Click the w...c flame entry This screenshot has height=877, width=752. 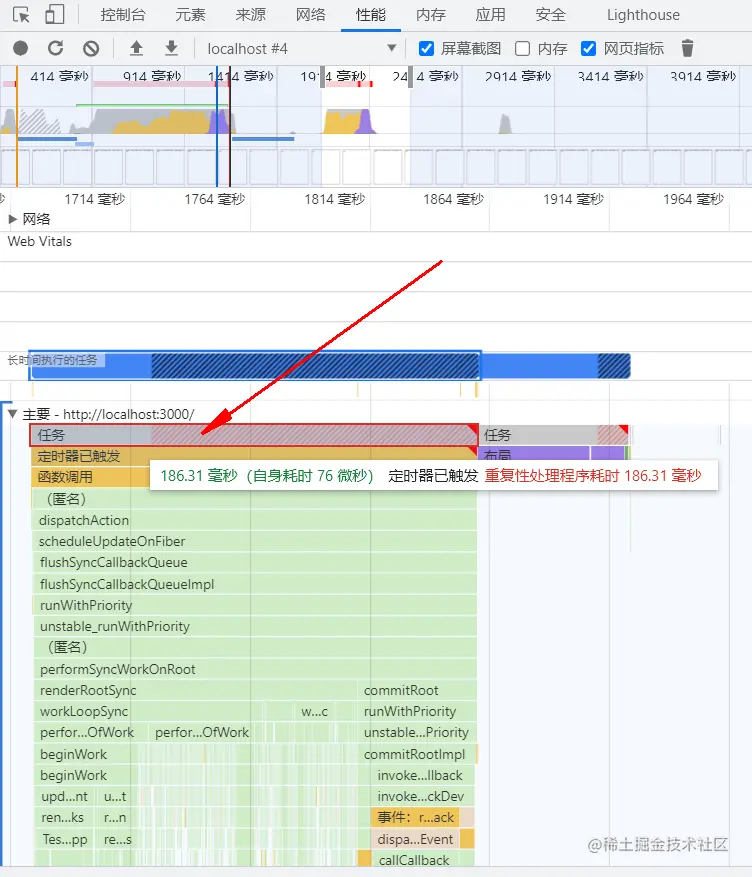[314, 711]
